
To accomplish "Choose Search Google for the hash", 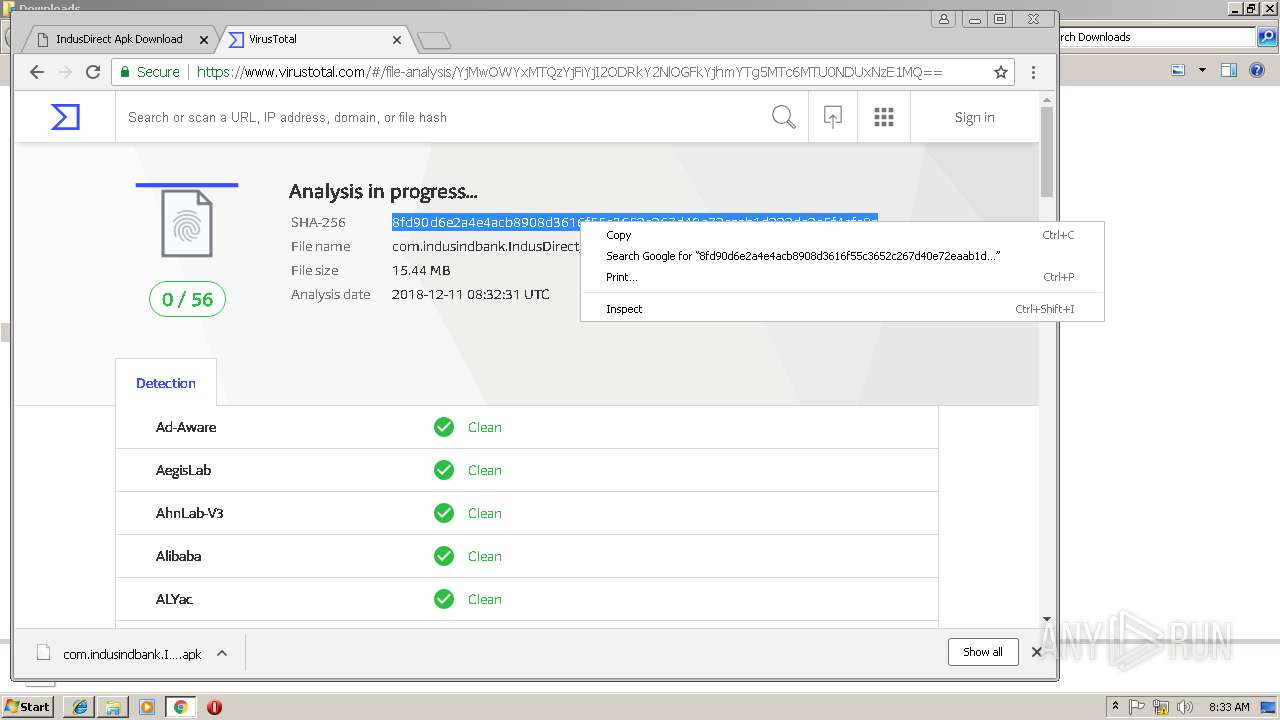I will [x=840, y=256].
